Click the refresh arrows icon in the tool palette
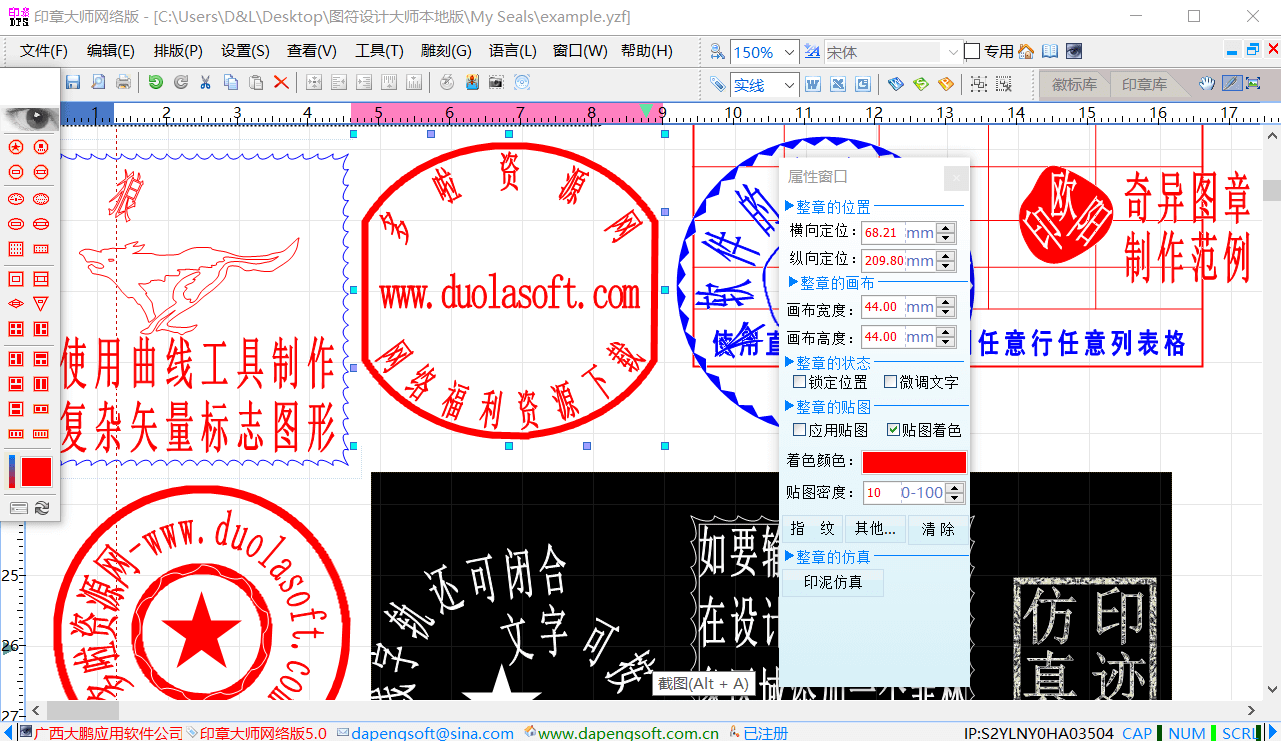The image size is (1281, 741). tap(41, 508)
